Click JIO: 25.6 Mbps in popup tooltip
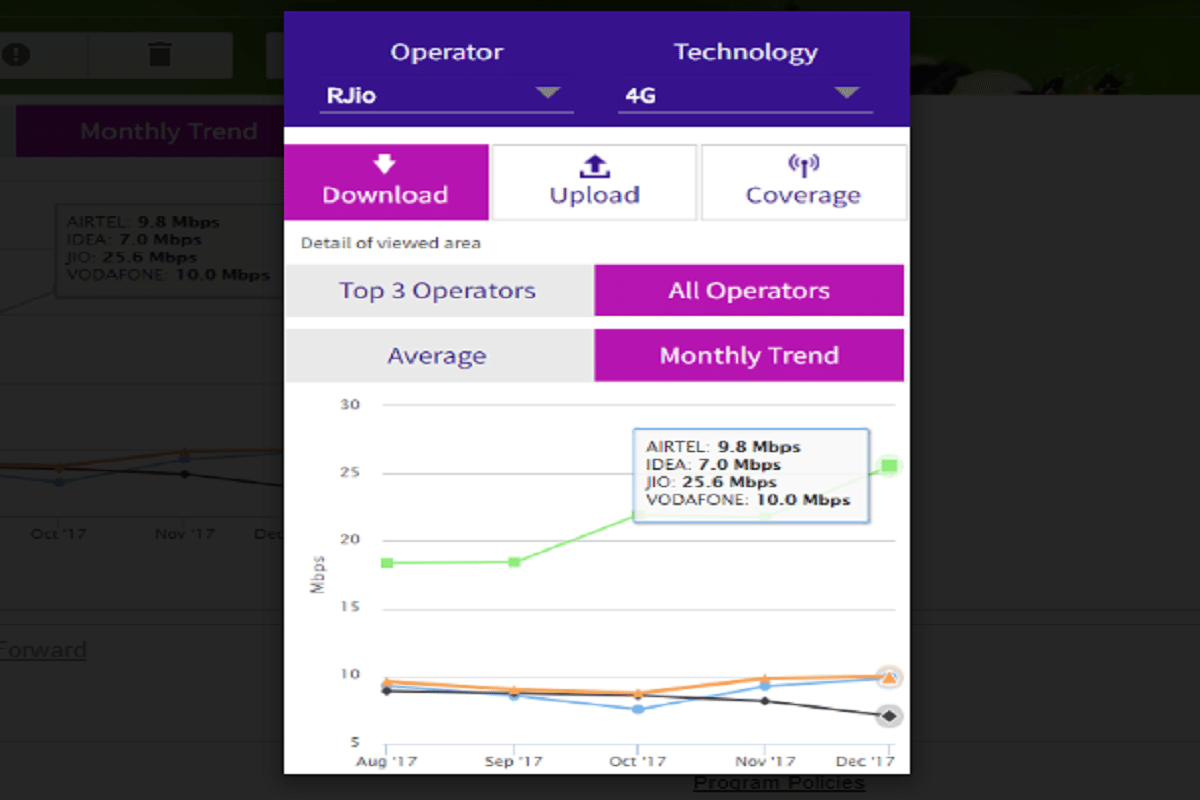The image size is (1200, 800). click(711, 483)
